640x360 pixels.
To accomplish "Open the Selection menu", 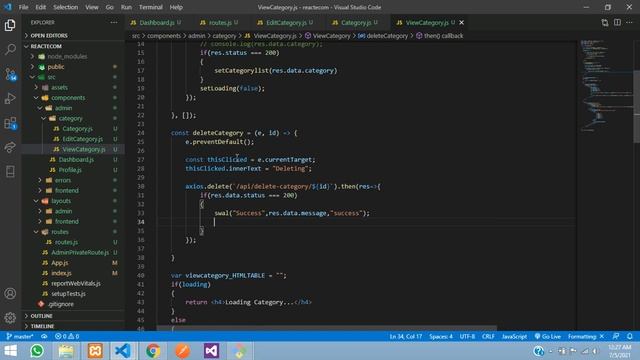I will [x=65, y=7].
